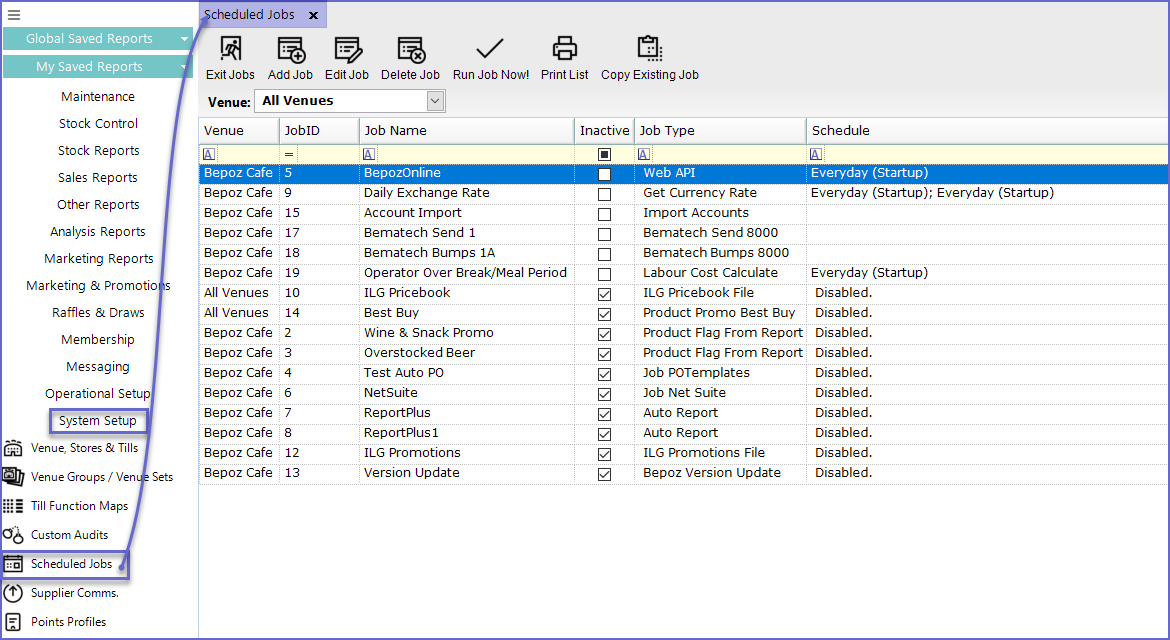
Task: Open Edit Job from the toolbar
Action: point(347,49)
